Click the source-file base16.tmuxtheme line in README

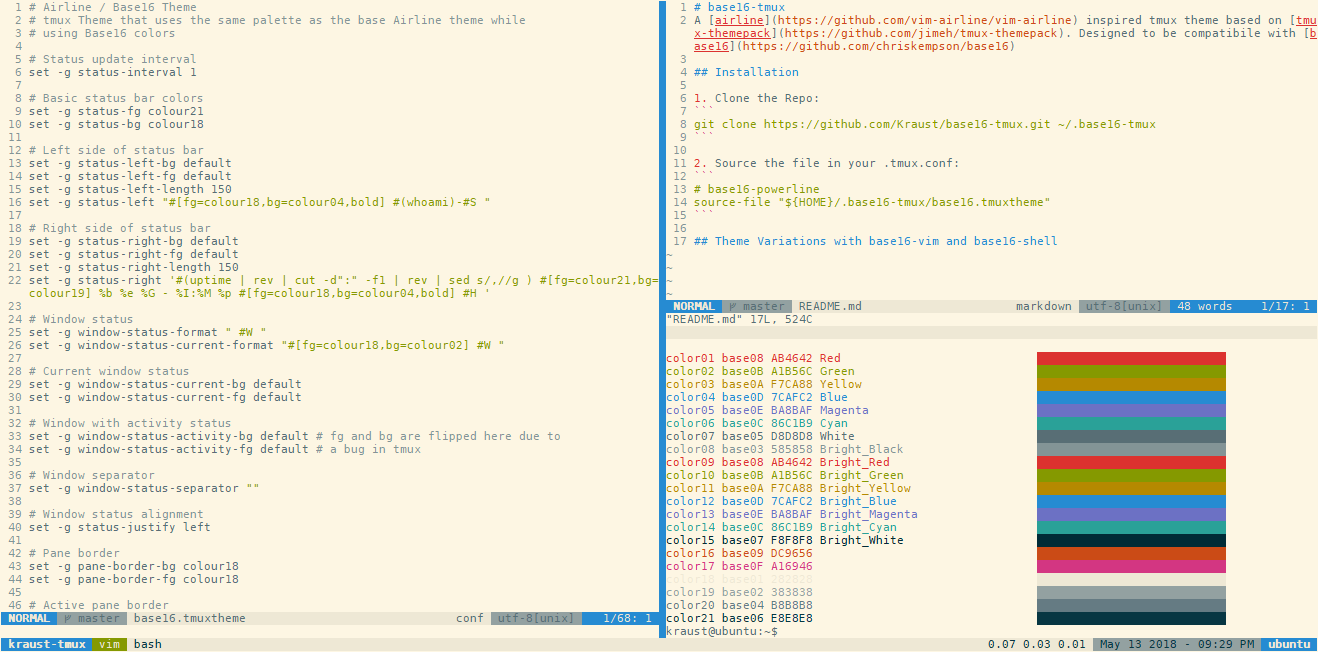tap(872, 202)
